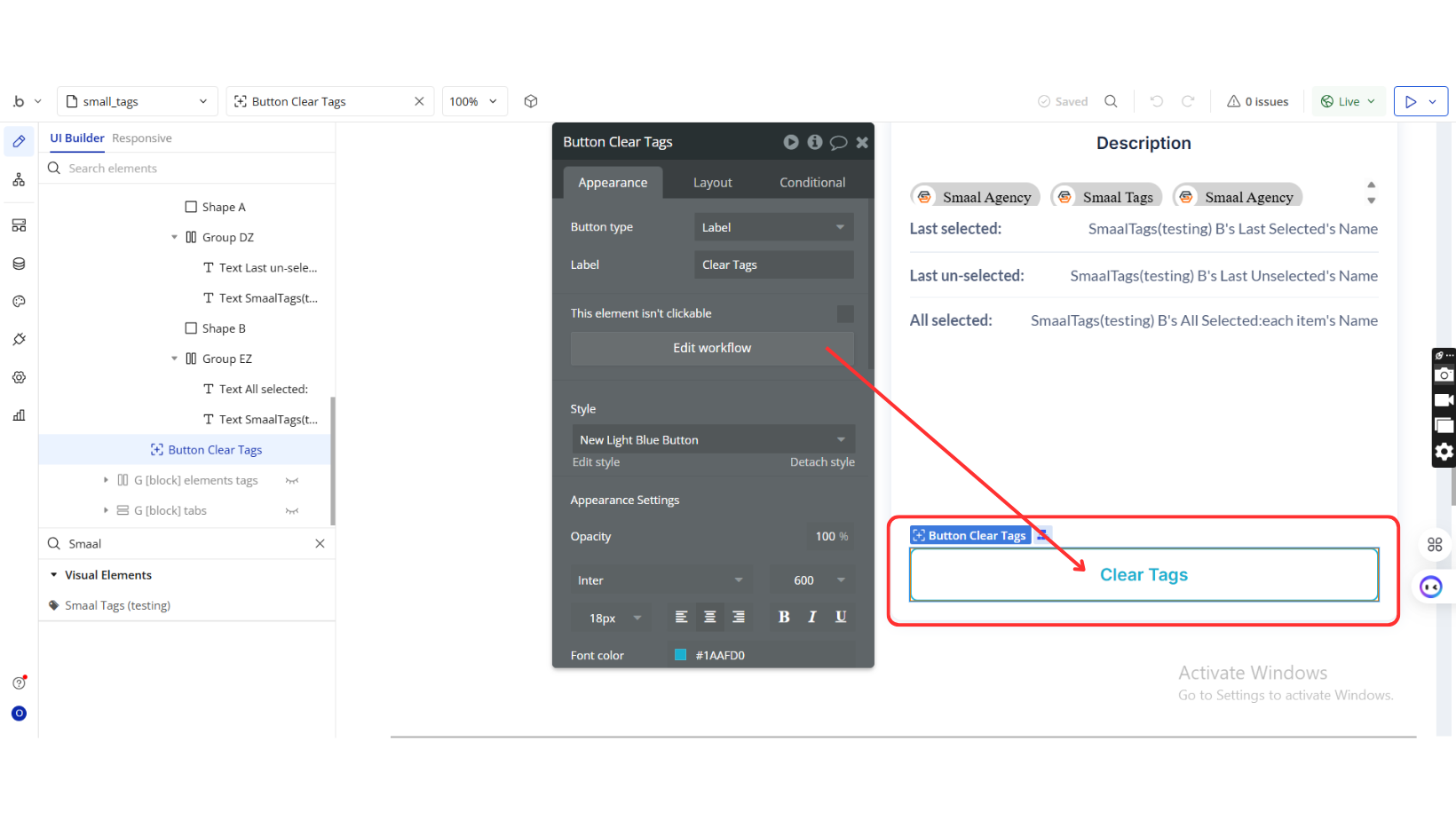The width and height of the screenshot is (1456, 820).
Task: Switch to the Conditional tab
Action: 812,183
